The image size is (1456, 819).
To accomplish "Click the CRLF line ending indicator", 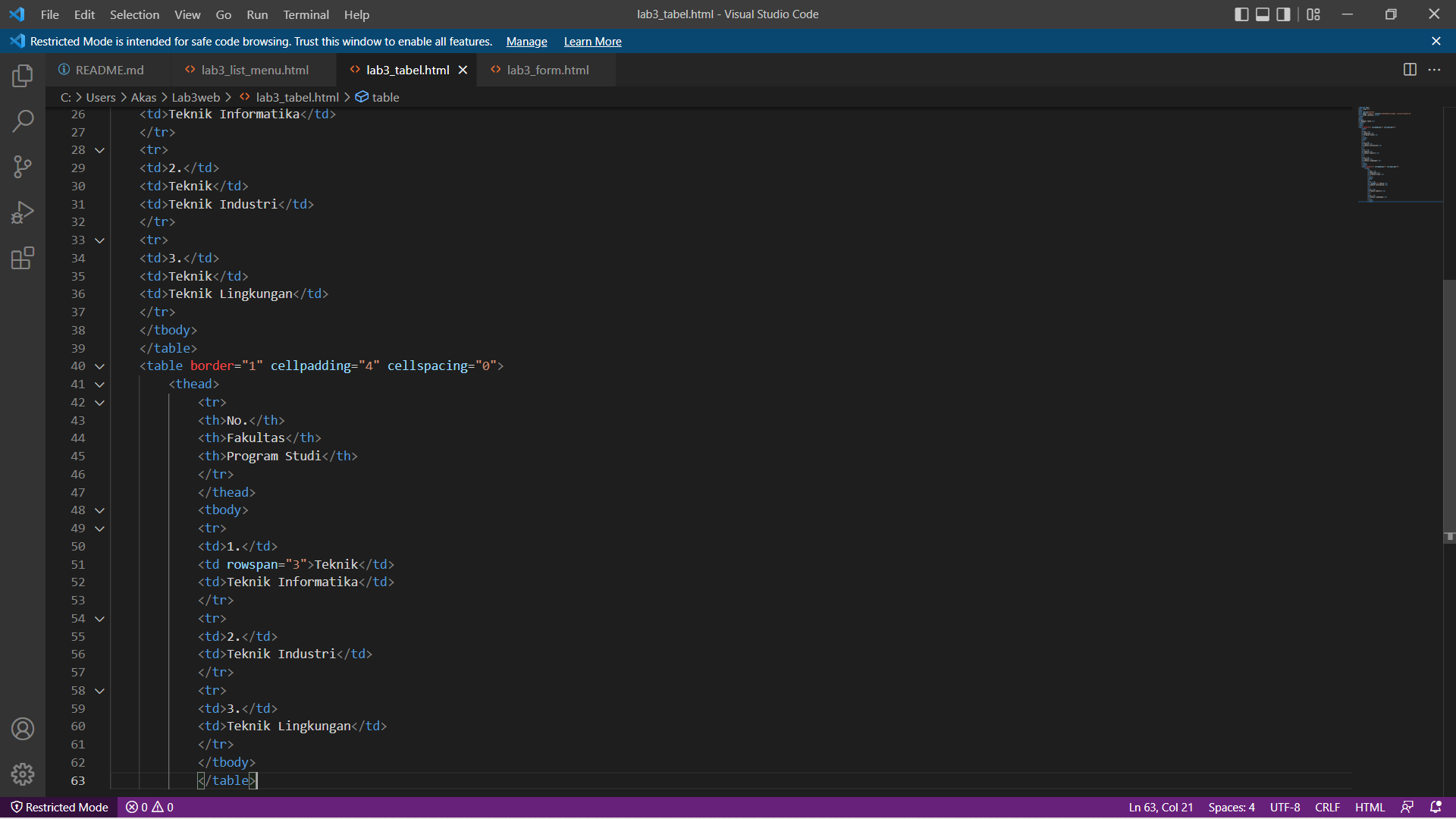I will (x=1327, y=807).
